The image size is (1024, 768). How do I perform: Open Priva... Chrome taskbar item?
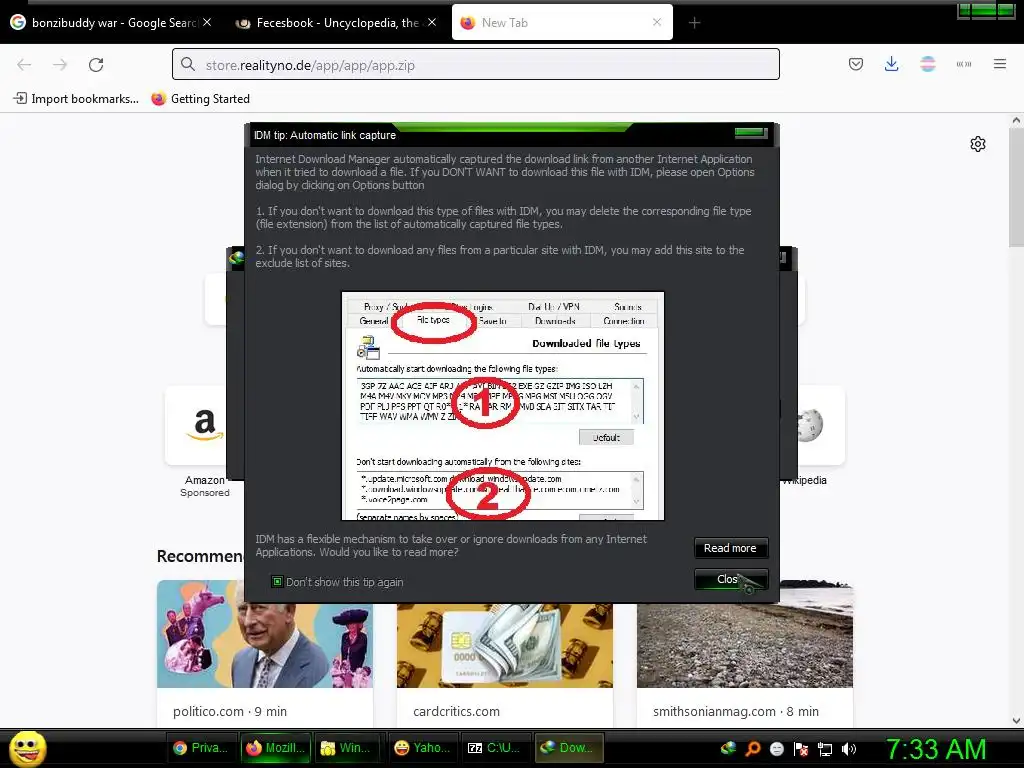200,748
